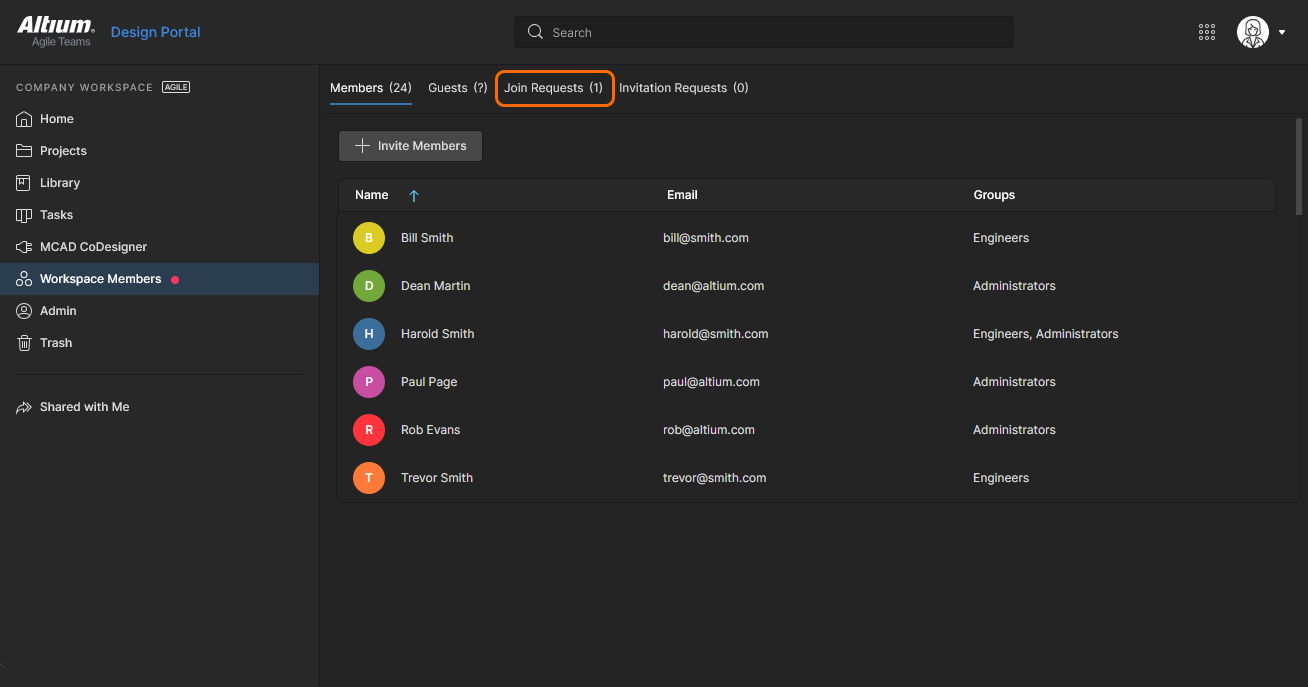Open the Admin sidebar item
Viewport: 1308px width, 687px height.
[58, 311]
